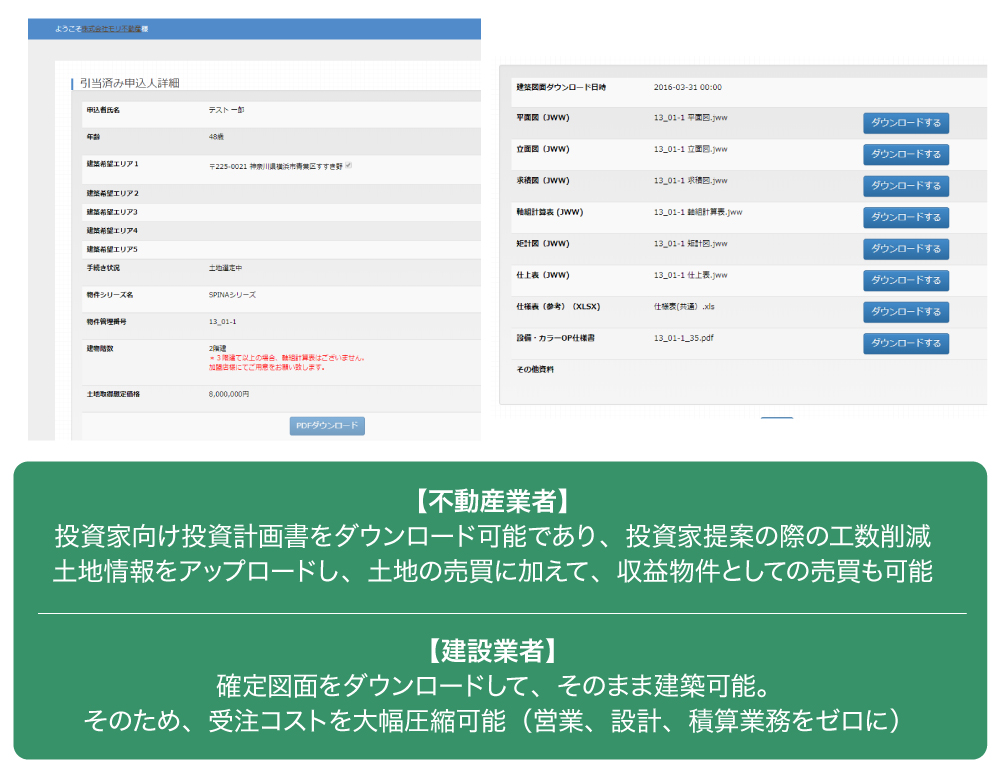The height and width of the screenshot is (778, 1000).
Task: Click the その他資料 row label
Action: tap(535, 369)
